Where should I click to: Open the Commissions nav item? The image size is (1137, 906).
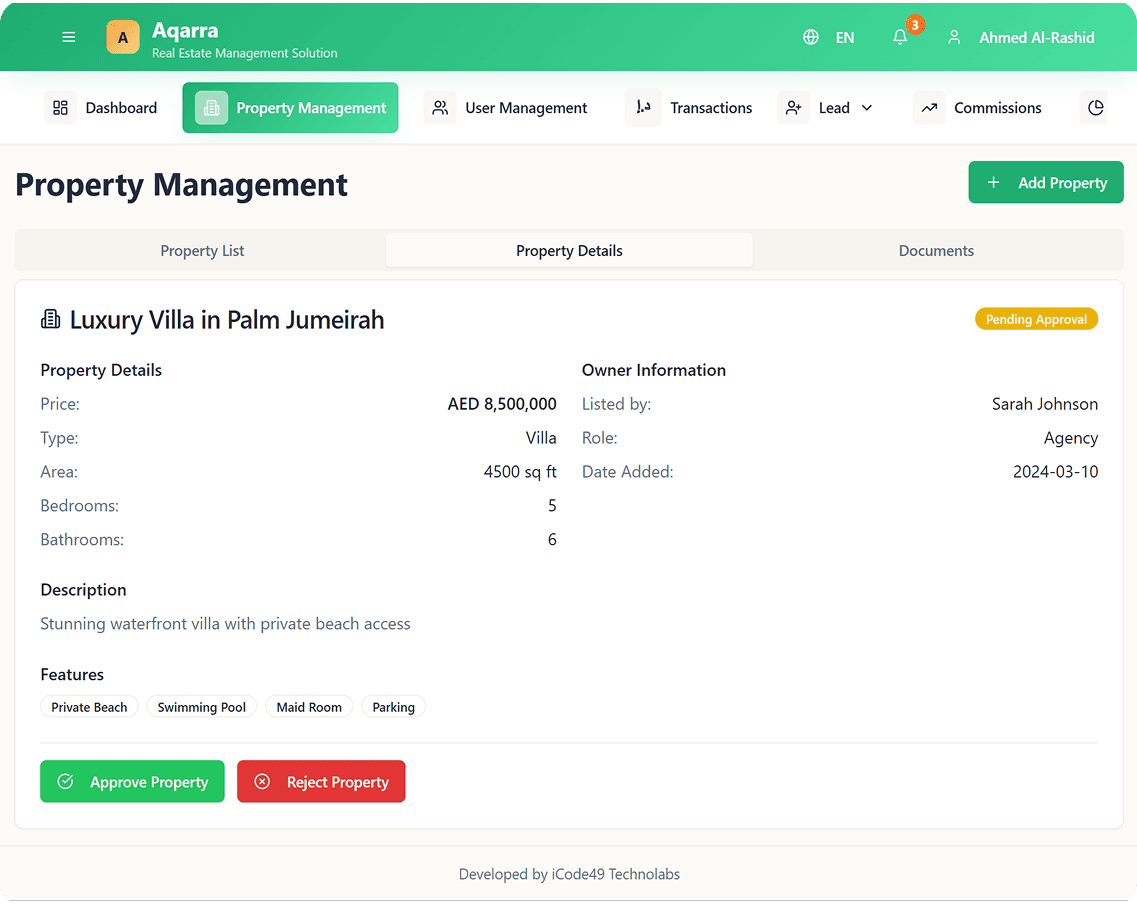977,107
